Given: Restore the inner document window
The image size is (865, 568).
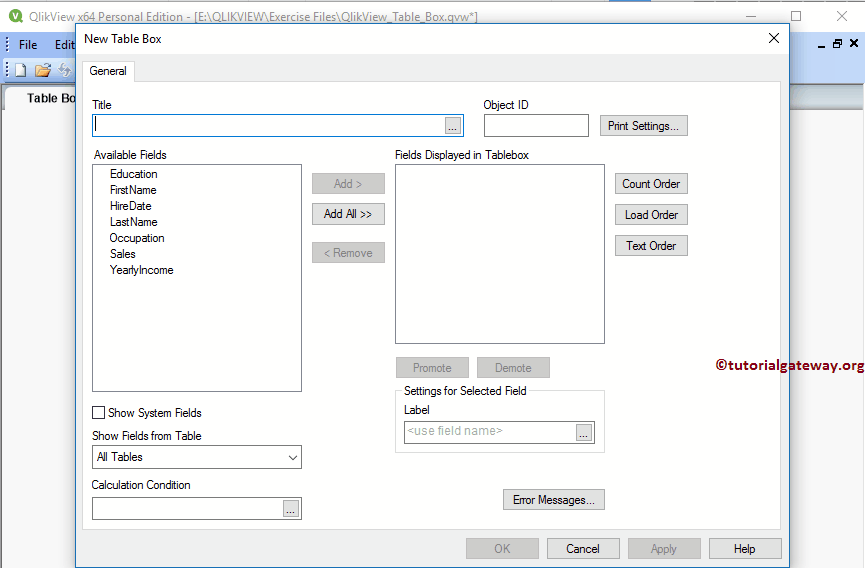Looking at the screenshot, I should (837, 43).
